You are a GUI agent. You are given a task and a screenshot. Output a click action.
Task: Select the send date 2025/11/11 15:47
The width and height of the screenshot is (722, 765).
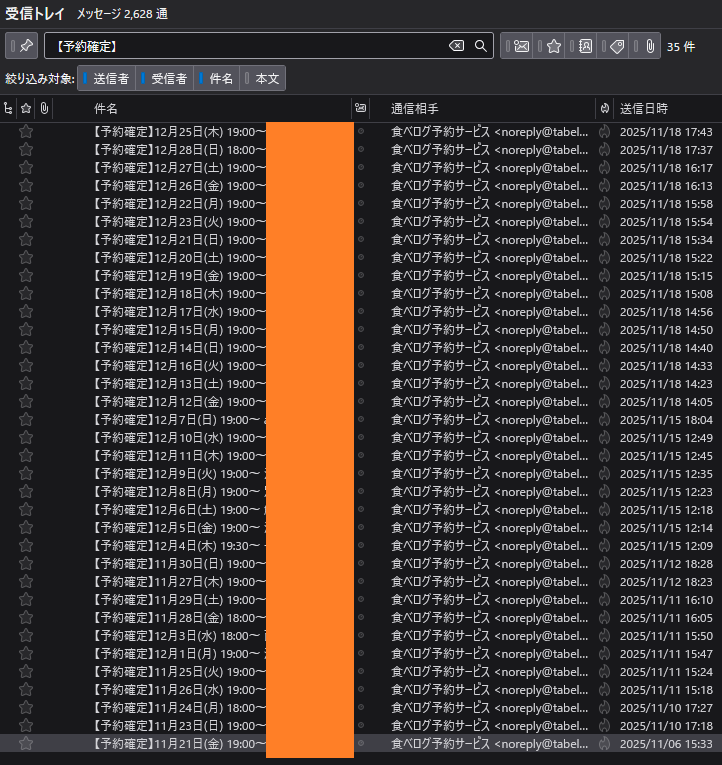click(x=666, y=654)
